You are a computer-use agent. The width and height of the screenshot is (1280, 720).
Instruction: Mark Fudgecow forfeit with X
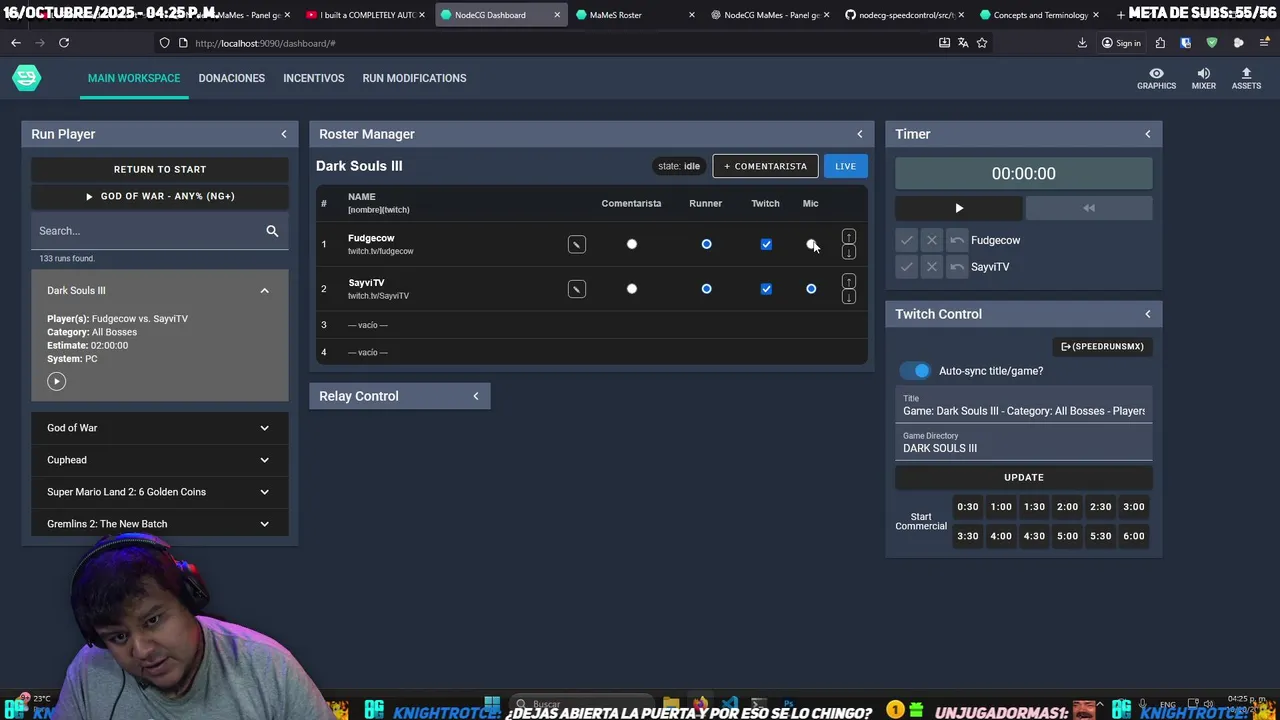tap(931, 240)
